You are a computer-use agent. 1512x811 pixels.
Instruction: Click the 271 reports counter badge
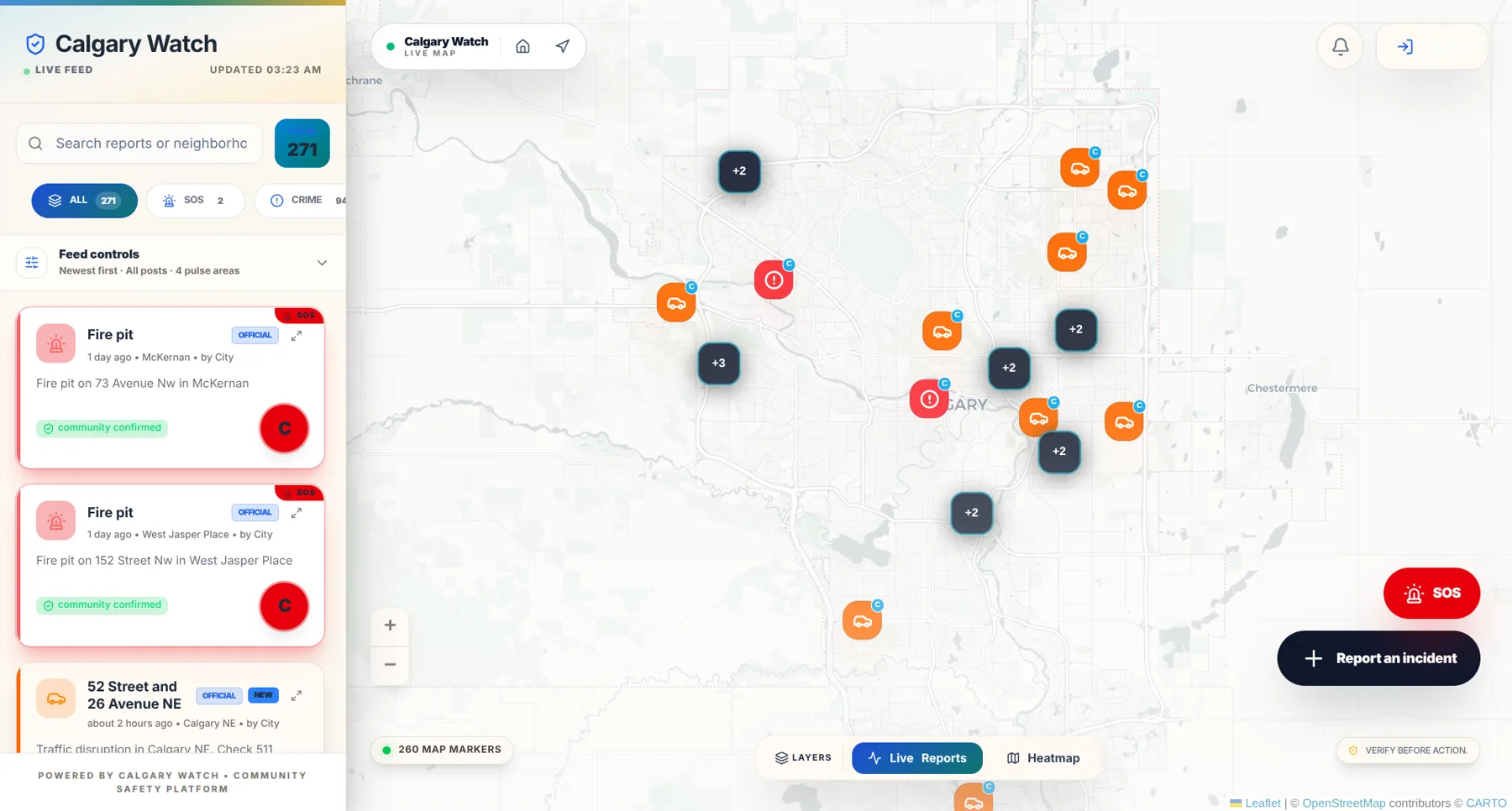click(x=302, y=144)
